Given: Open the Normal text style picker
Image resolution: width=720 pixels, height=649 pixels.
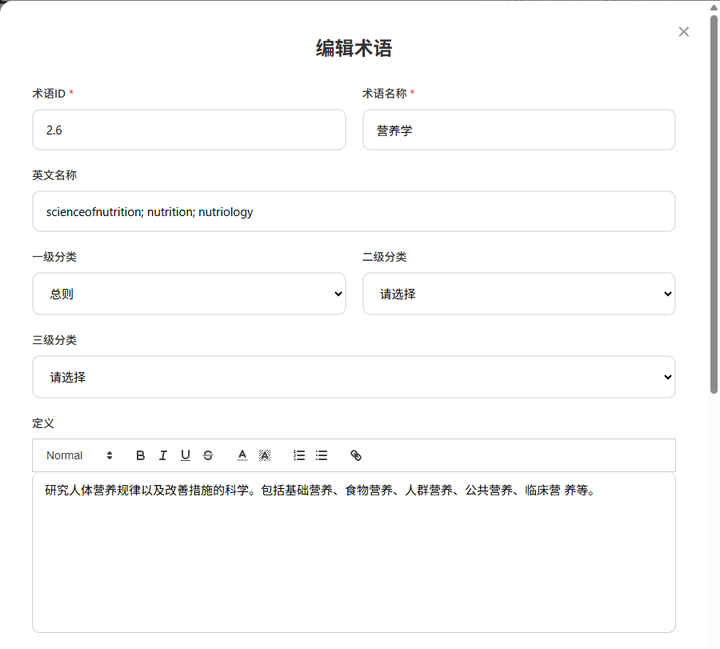Looking at the screenshot, I should [79, 455].
